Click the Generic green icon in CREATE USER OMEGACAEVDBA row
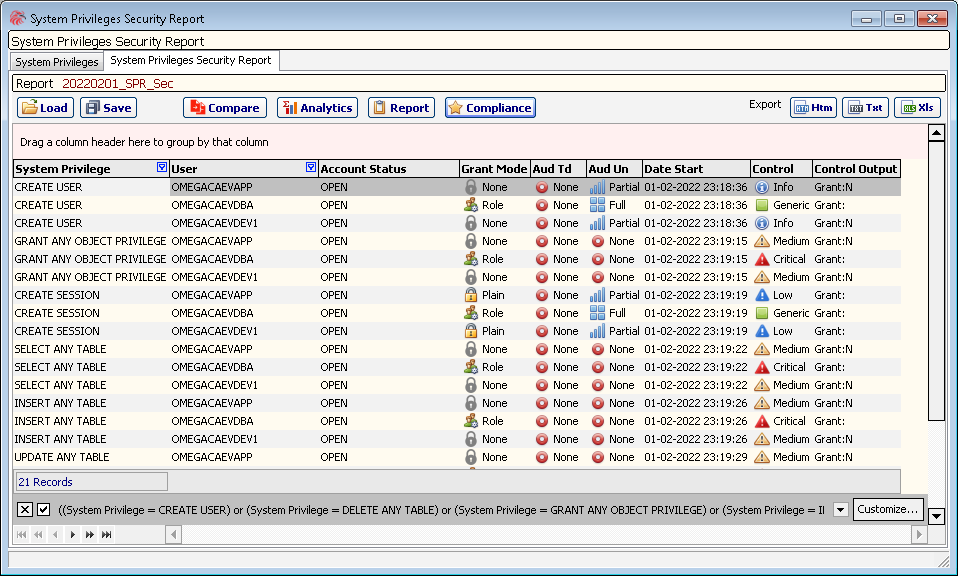This screenshot has width=958, height=576. coord(761,205)
